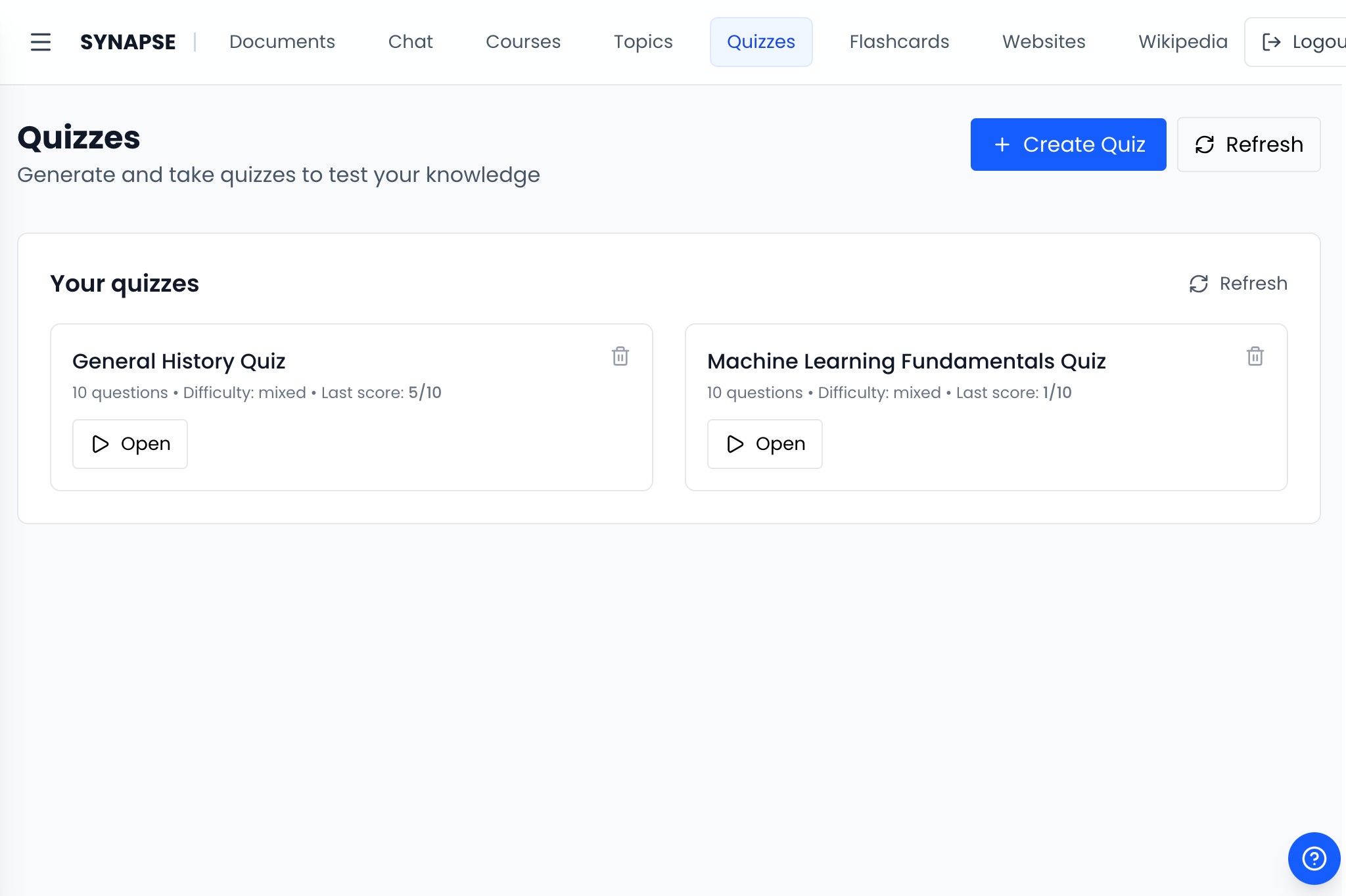Go to Flashcards
Viewport: 1346px width, 896px height.
(899, 42)
